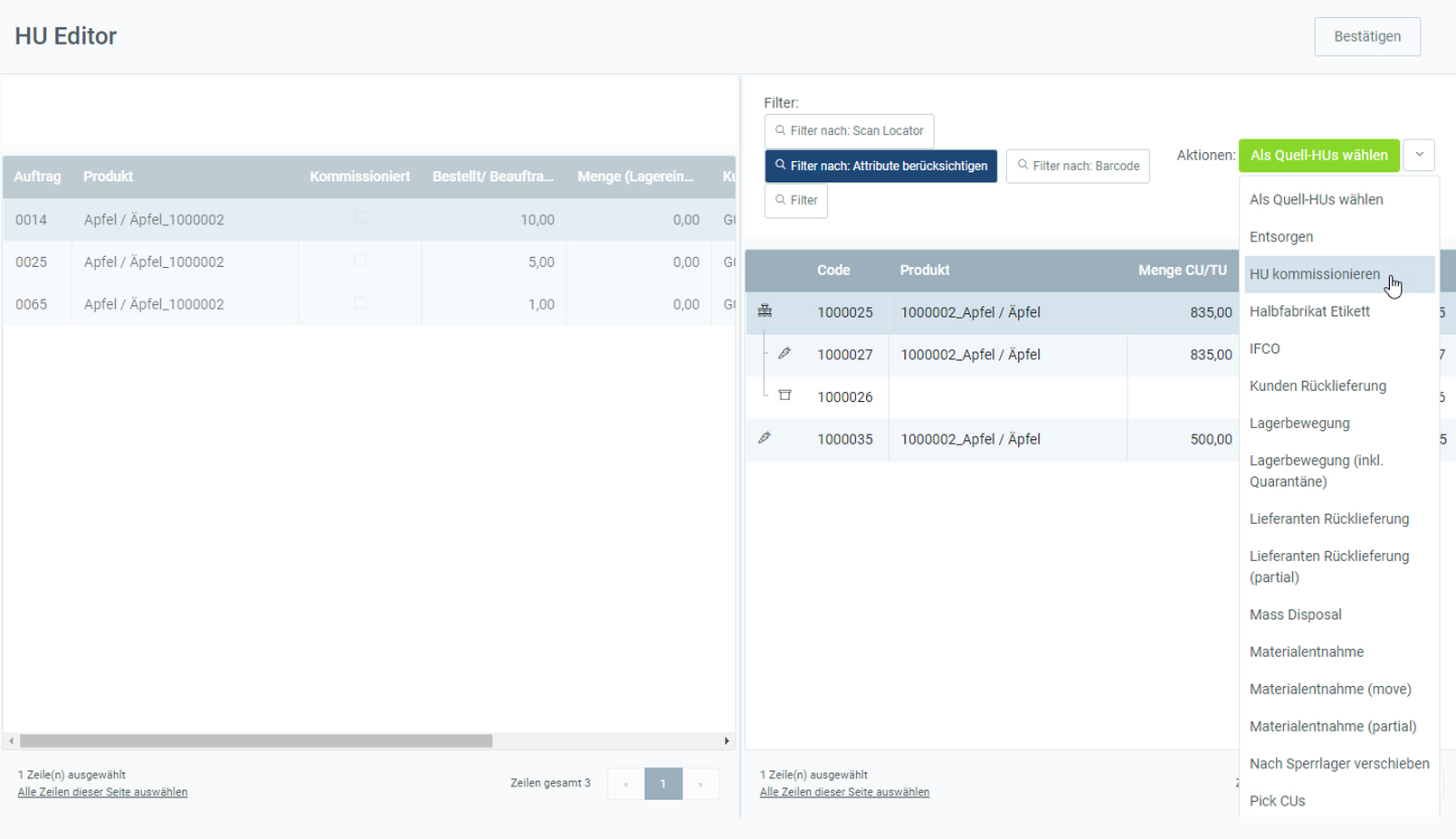The width and height of the screenshot is (1456, 839).
Task: Click the scroll right arrow of horizontal scrollbar
Action: click(x=727, y=741)
